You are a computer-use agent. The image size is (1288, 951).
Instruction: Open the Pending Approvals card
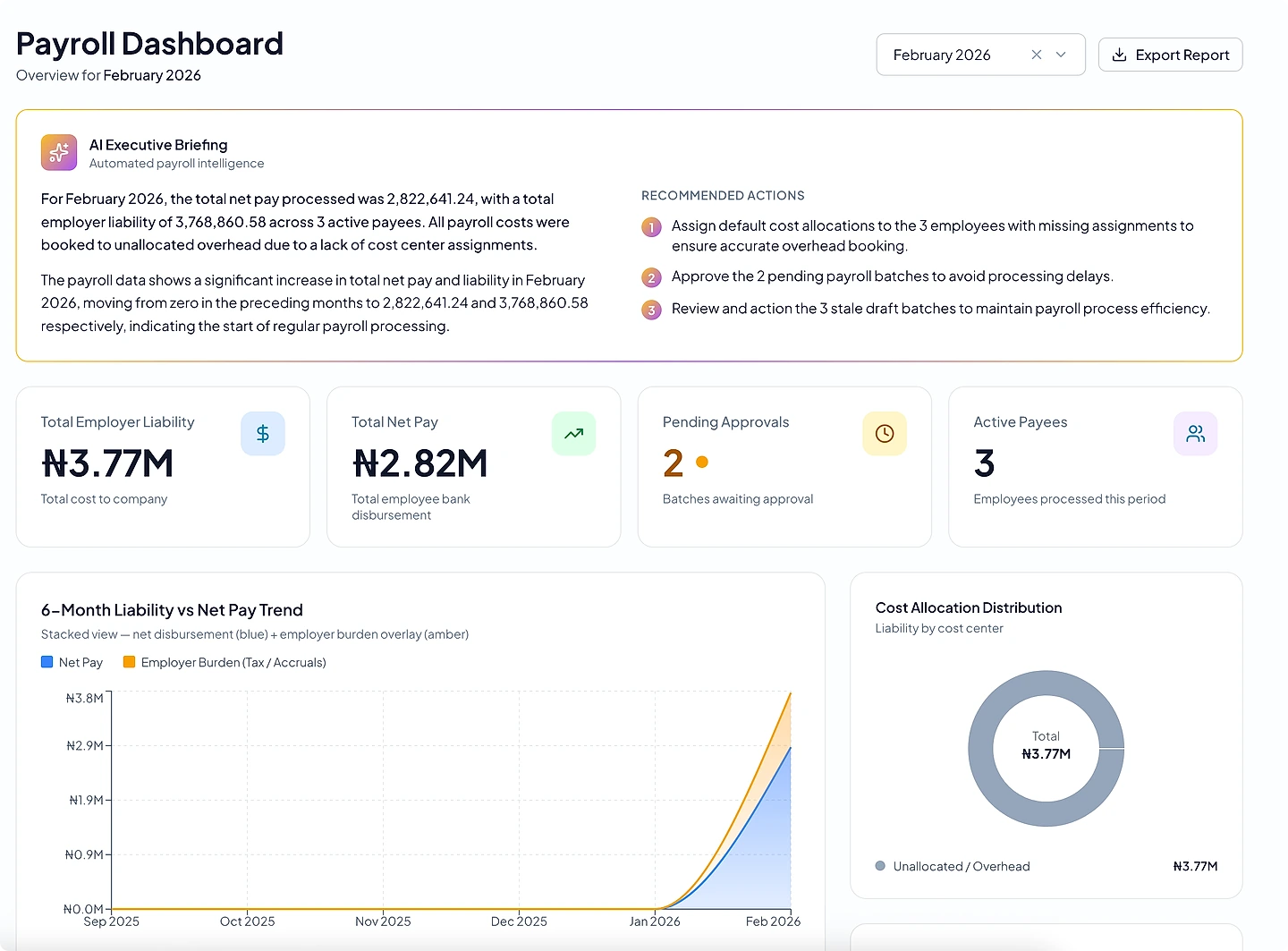coord(784,467)
